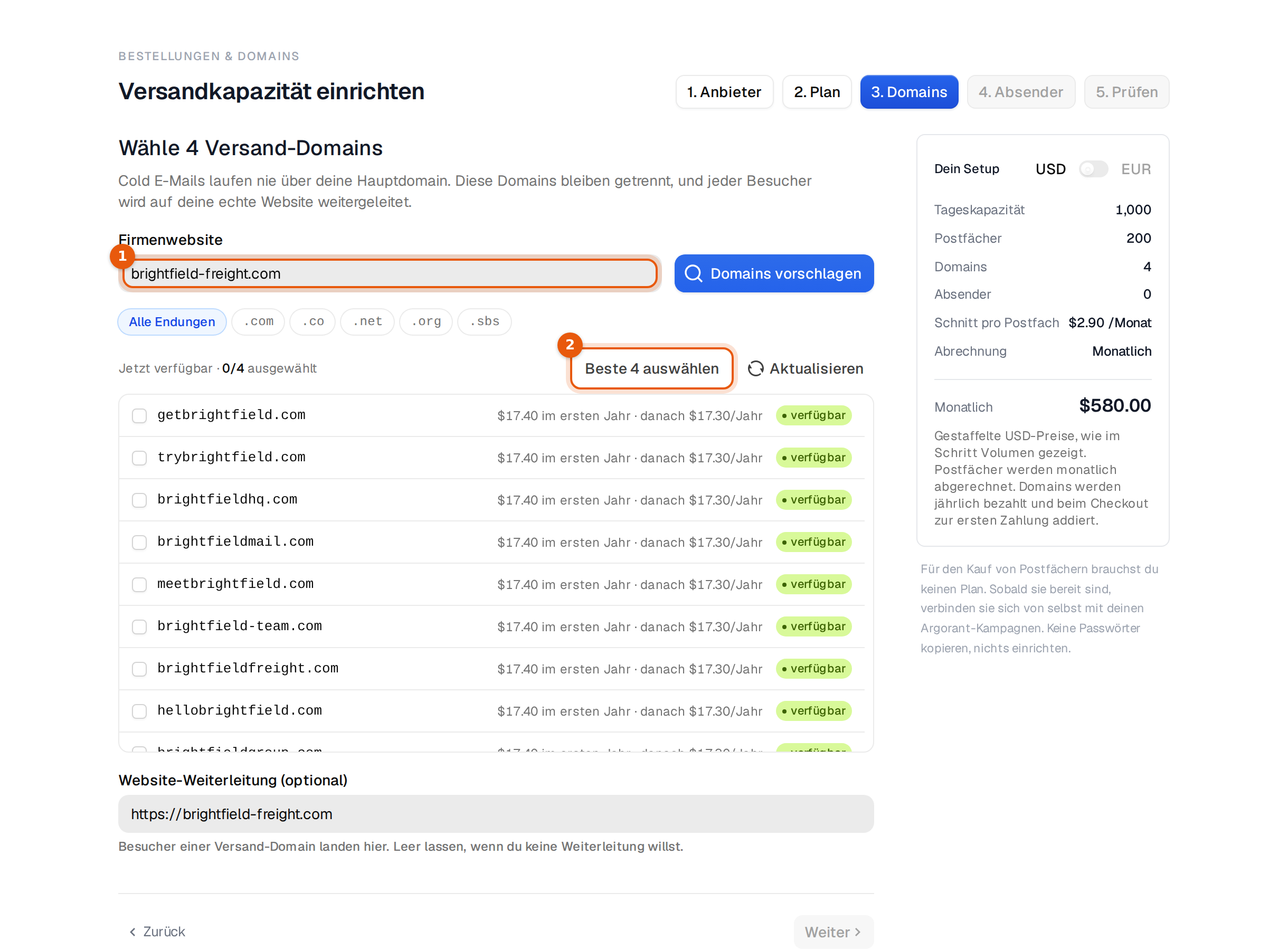Image resolution: width=1288 pixels, height=950 pixels.
Task: Click the Aktualisieren label
Action: tap(817, 368)
